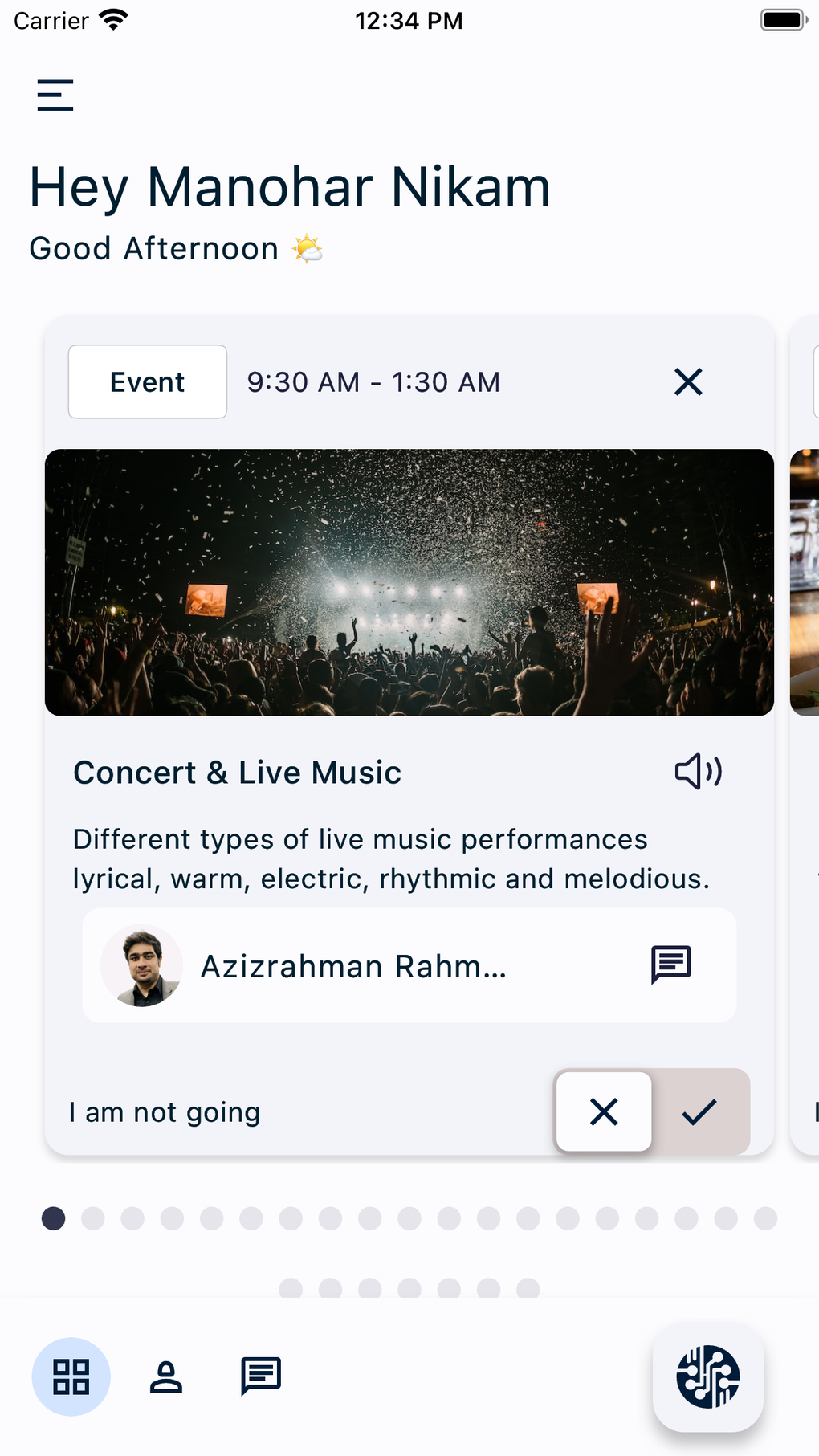Select the active first page dot
The width and height of the screenshot is (819, 1456).
[54, 1218]
